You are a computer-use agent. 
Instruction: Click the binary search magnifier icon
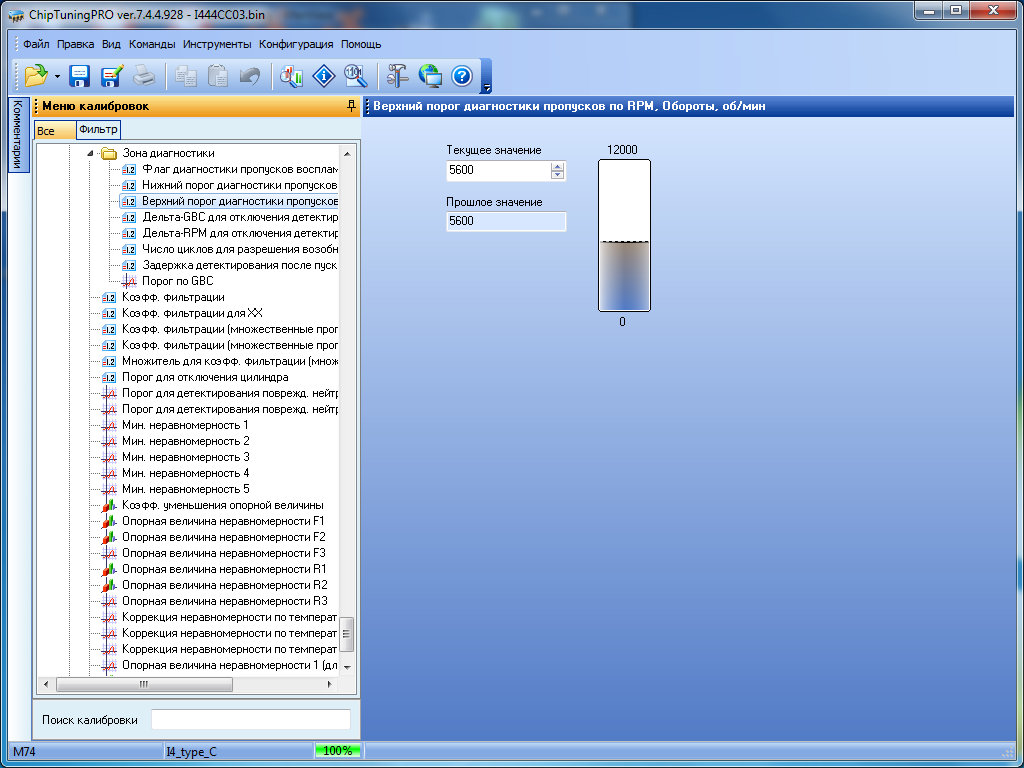pos(354,75)
